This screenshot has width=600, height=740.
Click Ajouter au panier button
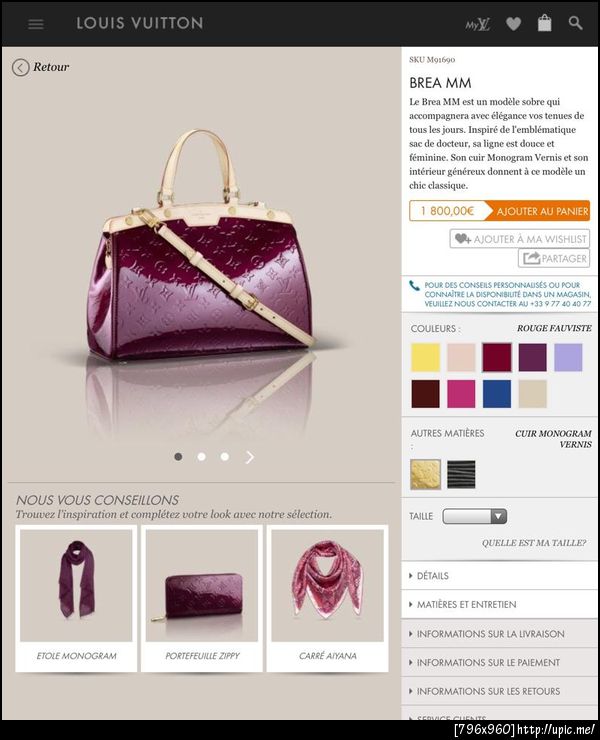coord(538,211)
